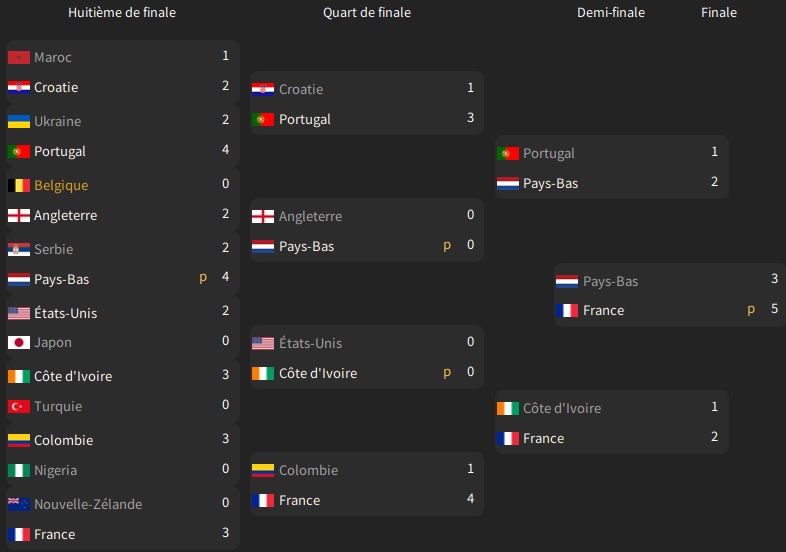This screenshot has width=786, height=552.
Task: Click the Japon flag icon
Action: pos(18,343)
